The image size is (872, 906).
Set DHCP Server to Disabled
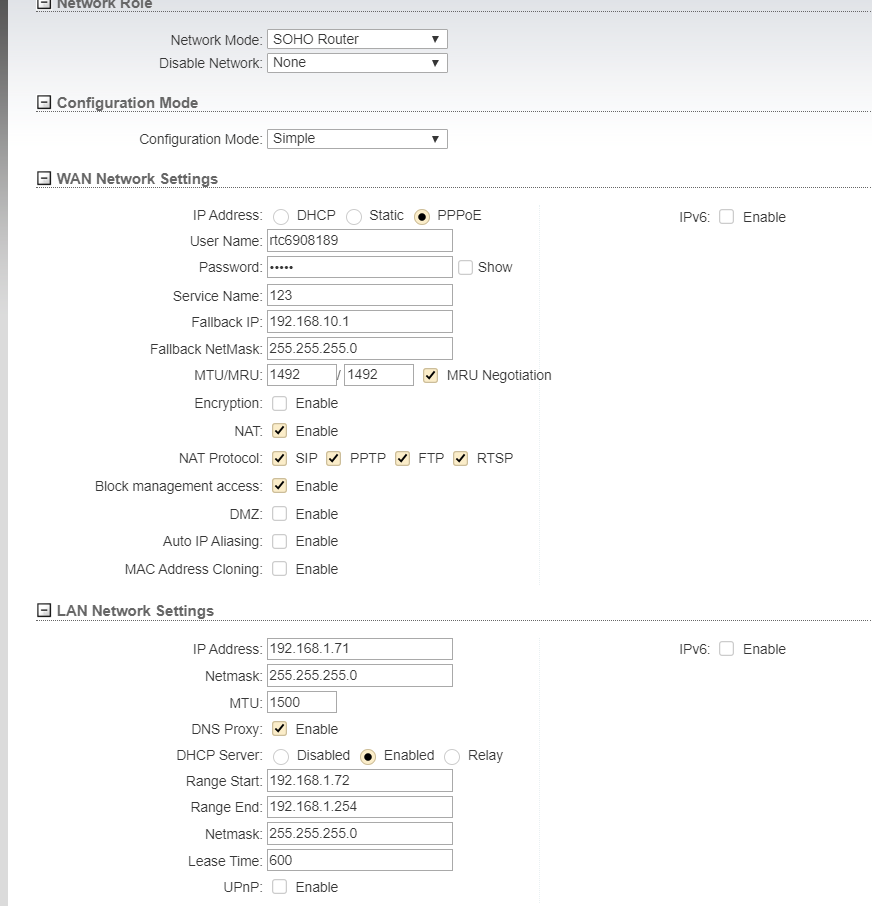point(281,756)
